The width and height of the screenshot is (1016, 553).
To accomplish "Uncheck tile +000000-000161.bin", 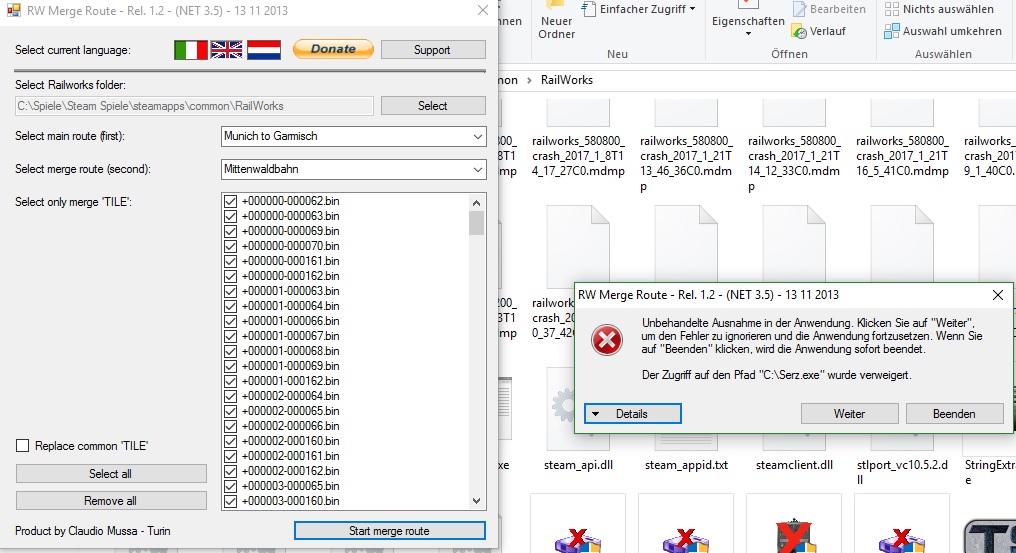I will (230, 261).
